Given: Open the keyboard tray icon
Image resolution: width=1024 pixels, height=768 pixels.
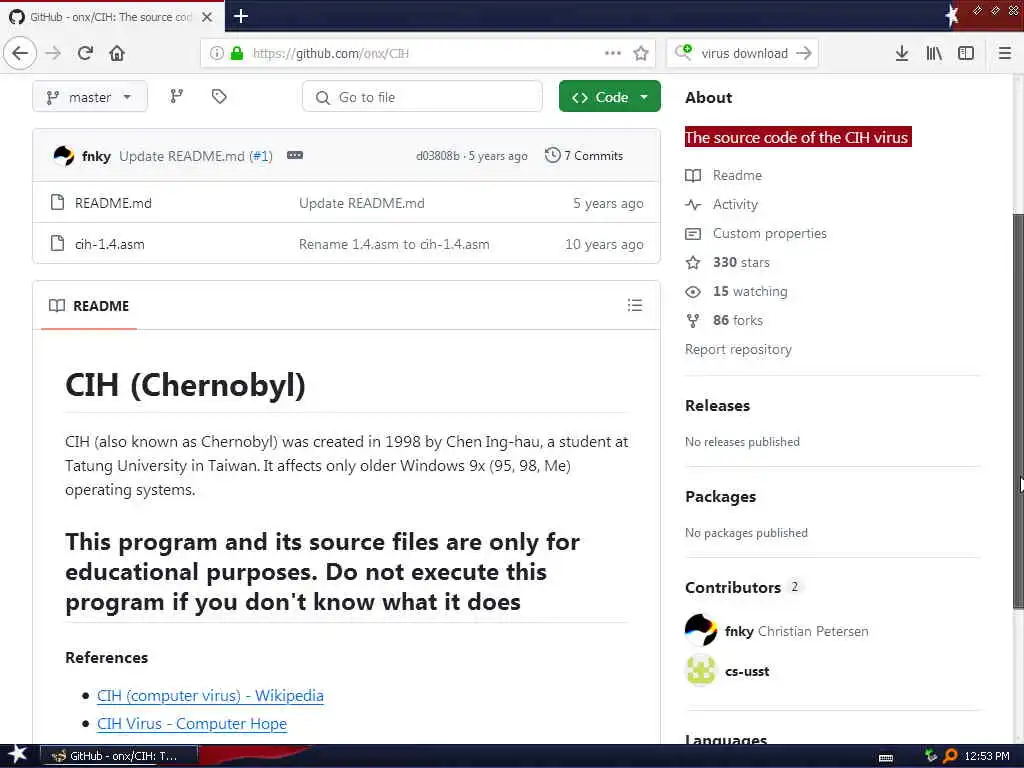Looking at the screenshot, I should pyautogui.click(x=886, y=757).
